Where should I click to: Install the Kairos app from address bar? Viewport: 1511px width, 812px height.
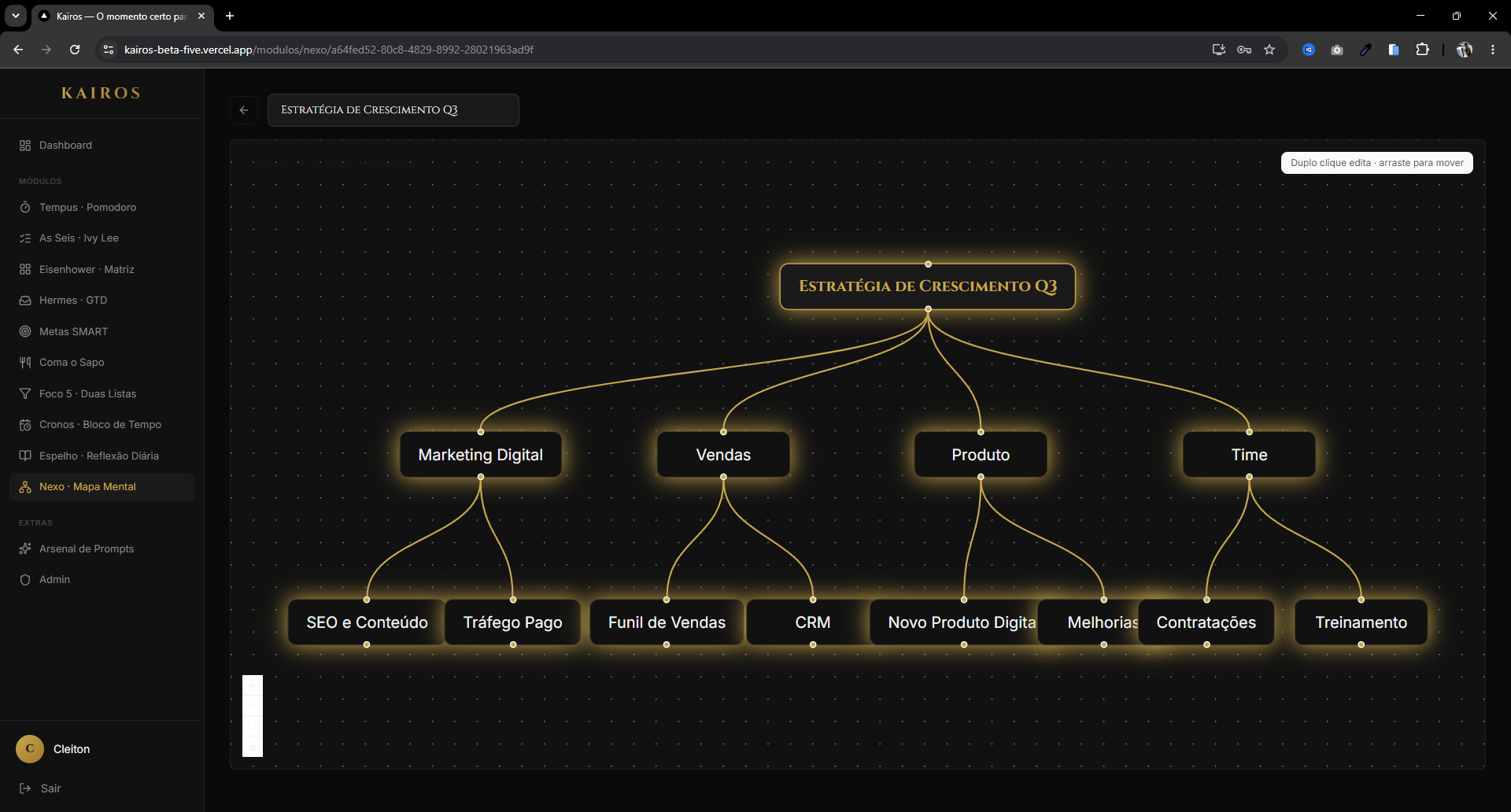pos(1219,50)
